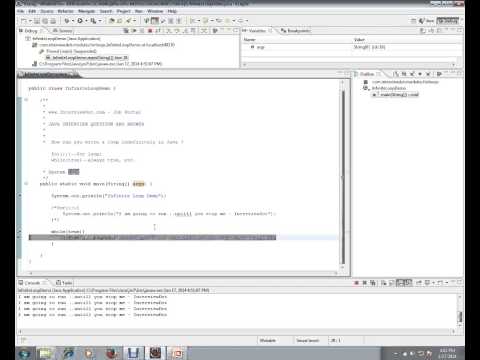The width and height of the screenshot is (480, 360).
Task: Expand the Run launch dropdown arrow
Action: 86,21
